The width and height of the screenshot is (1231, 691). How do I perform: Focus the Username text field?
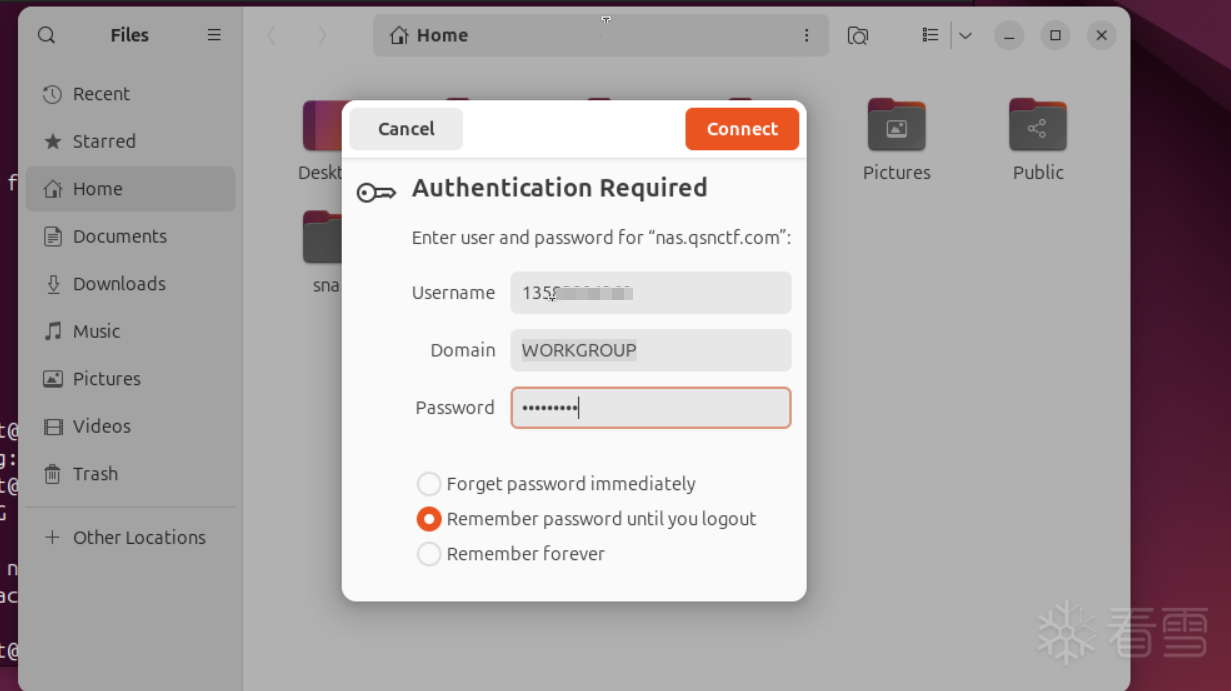coord(650,293)
